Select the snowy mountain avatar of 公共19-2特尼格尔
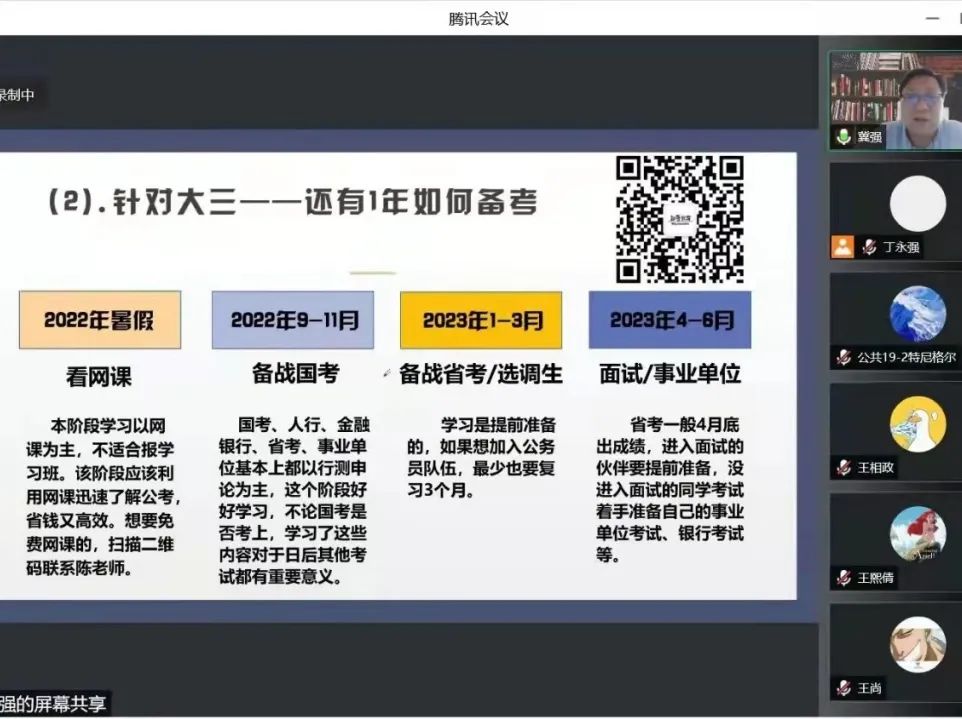This screenshot has height=719, width=962. 917,314
